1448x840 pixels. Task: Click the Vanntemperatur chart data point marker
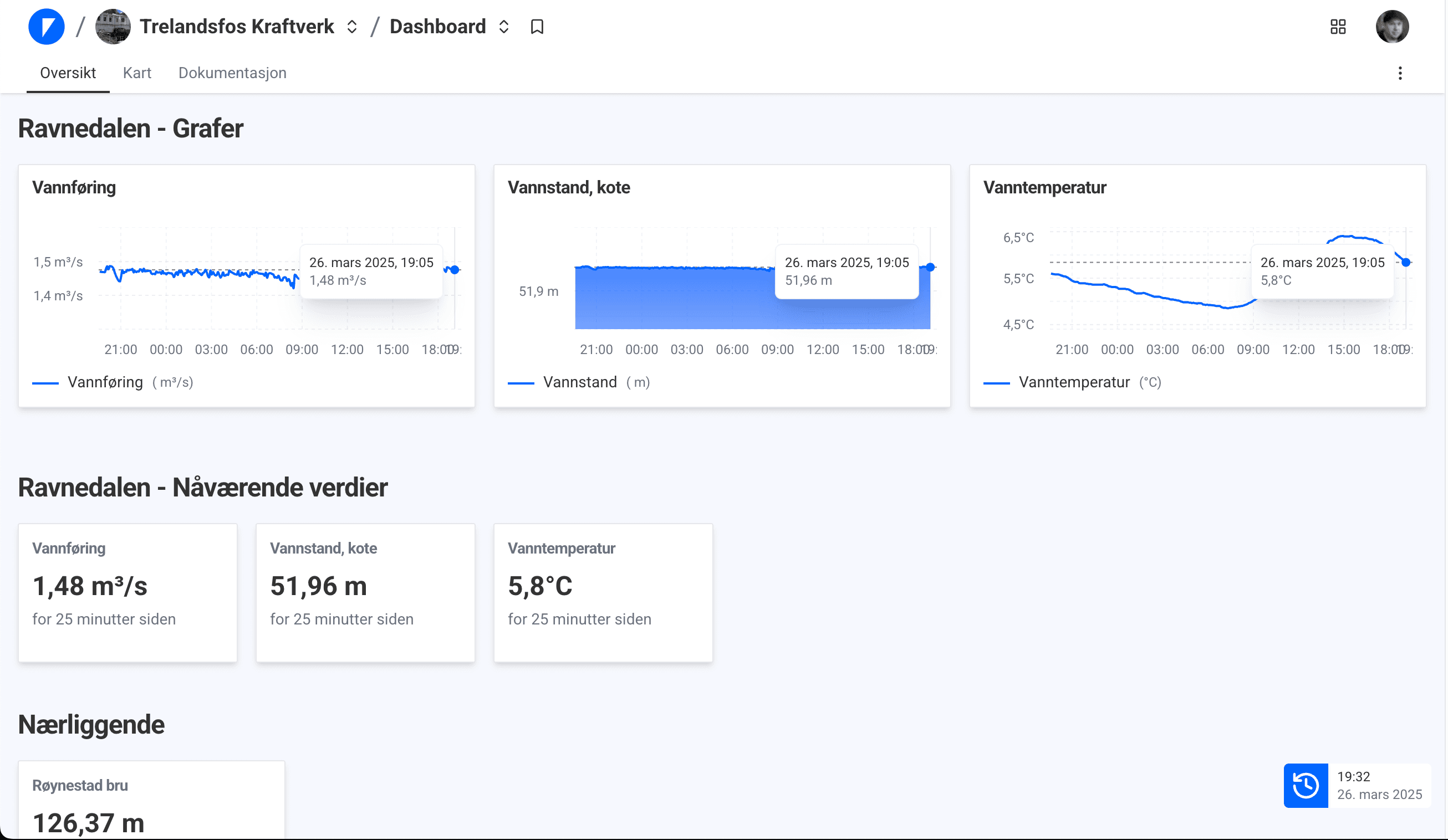[x=1405, y=263]
